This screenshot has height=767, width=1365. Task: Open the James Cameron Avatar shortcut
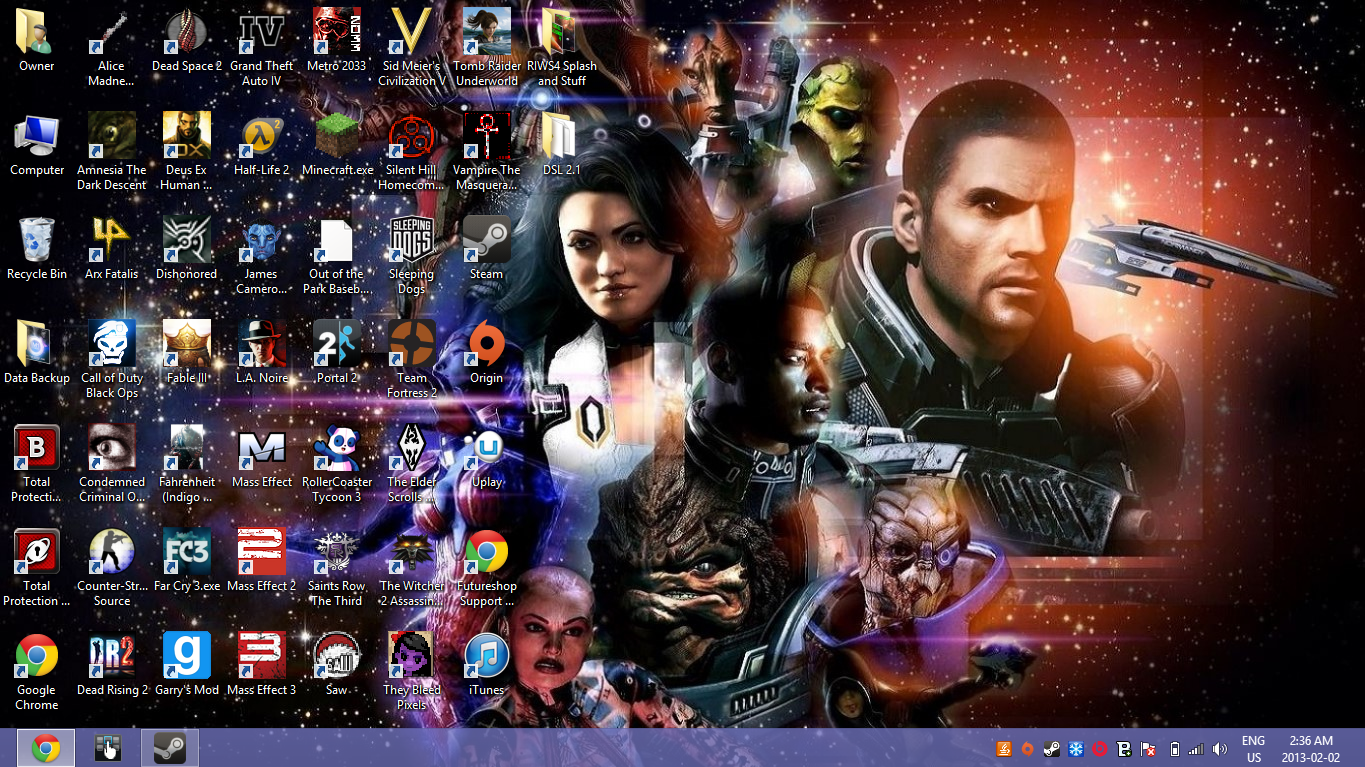(262, 257)
